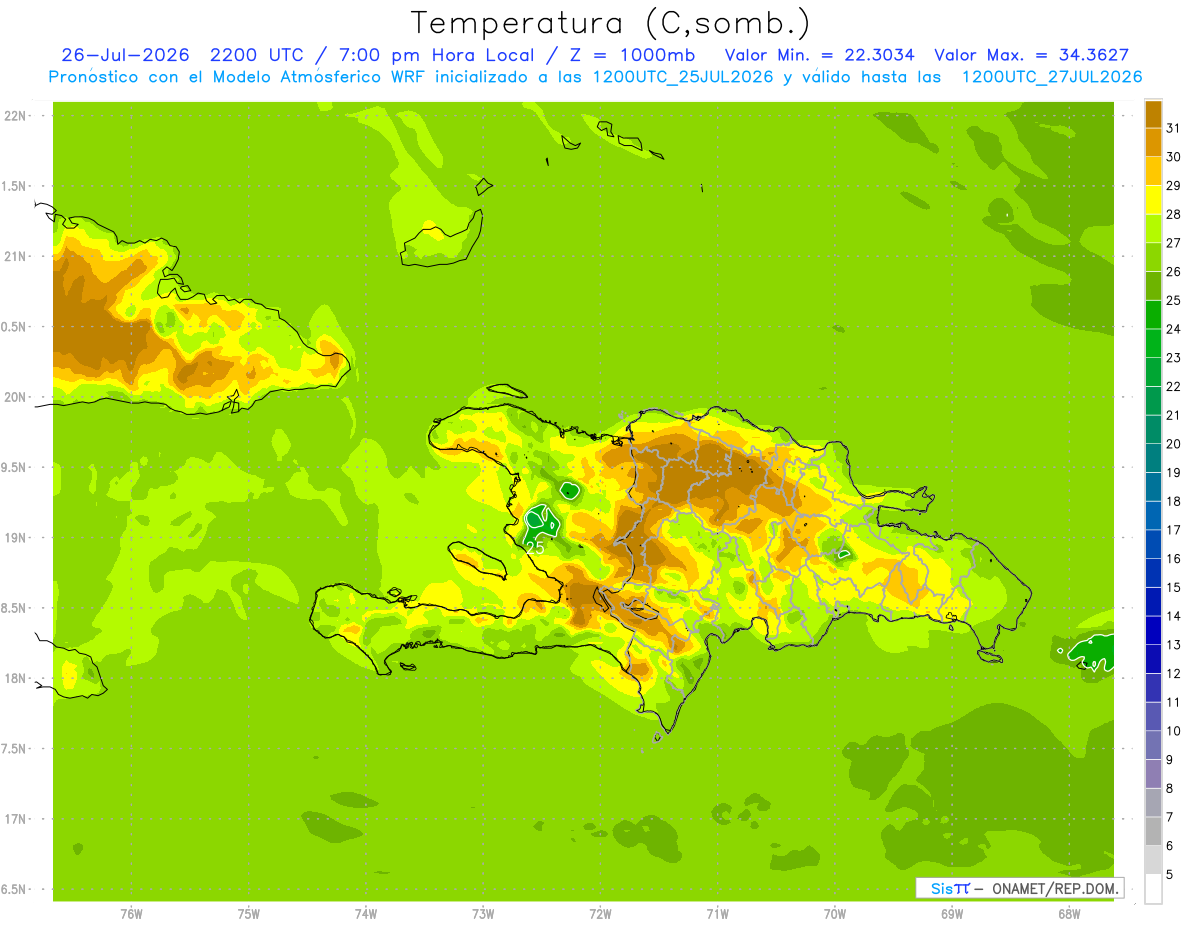Pick the yellow legend swatch between 28 and 29
Screen dimensions: 1200x927
point(1153,200)
